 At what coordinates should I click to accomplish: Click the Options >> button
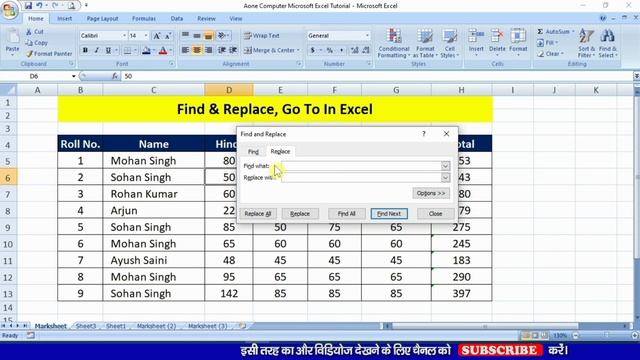[431, 193]
